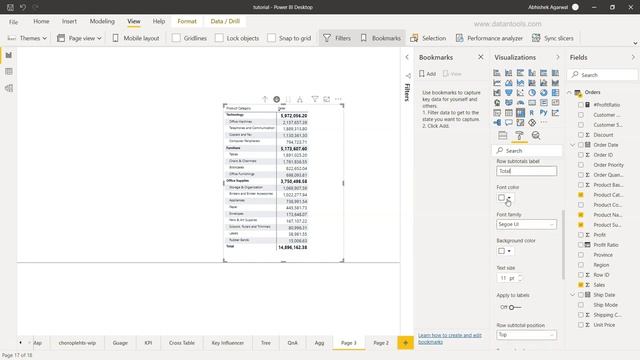Open the Row subtotal position dropdown
Image resolution: width=640 pixels, height=360 pixels.
pos(527,335)
